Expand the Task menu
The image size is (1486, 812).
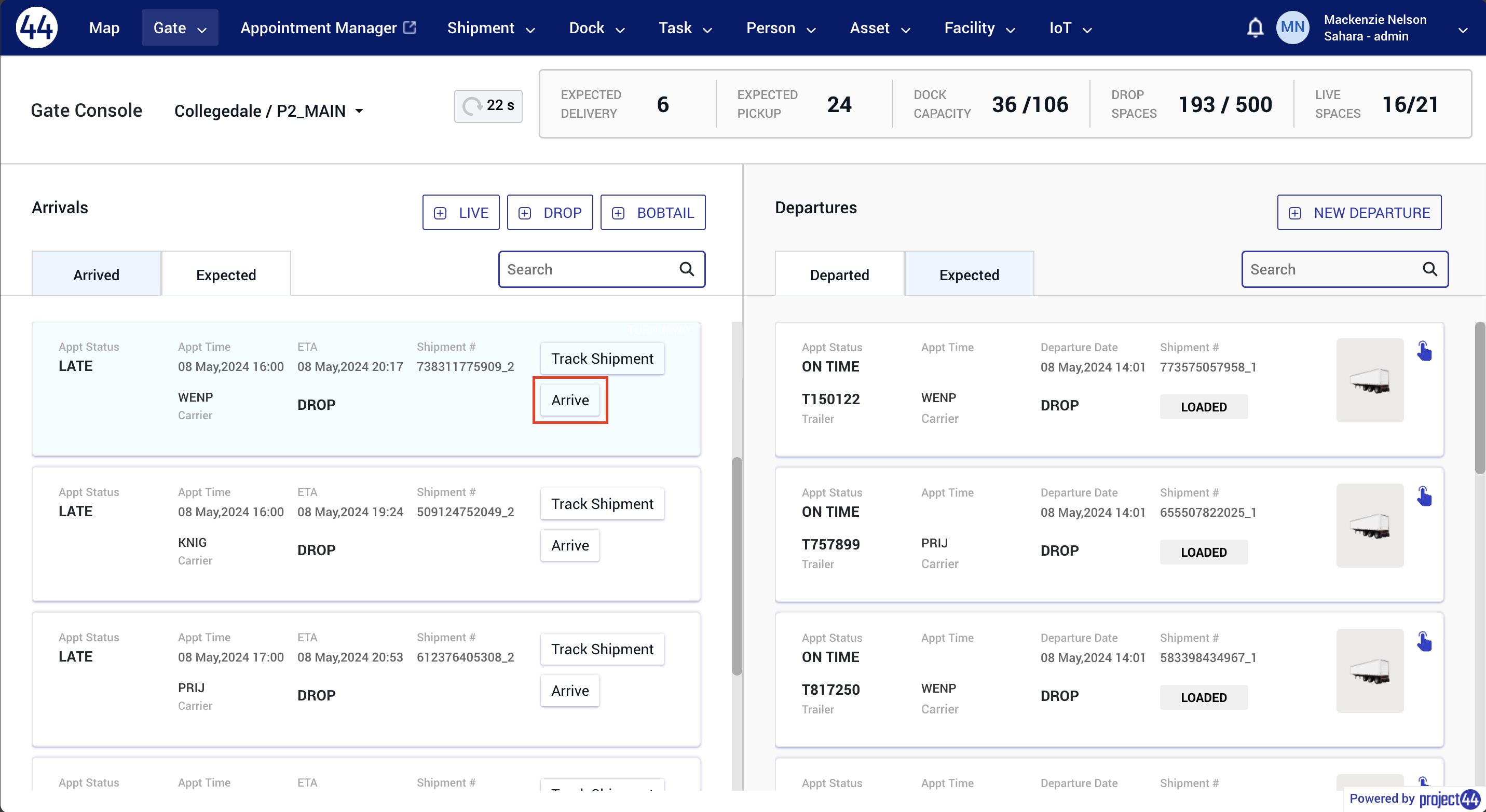click(685, 27)
